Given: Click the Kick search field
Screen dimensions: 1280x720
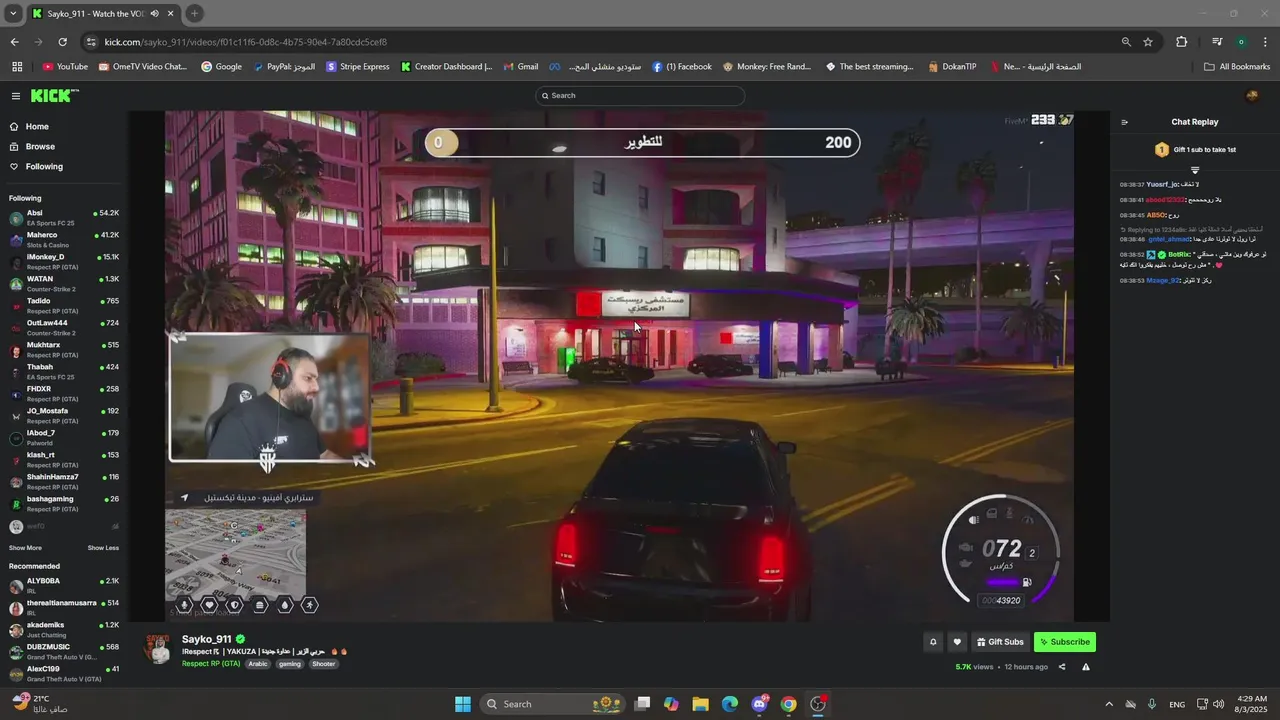Looking at the screenshot, I should pos(640,96).
